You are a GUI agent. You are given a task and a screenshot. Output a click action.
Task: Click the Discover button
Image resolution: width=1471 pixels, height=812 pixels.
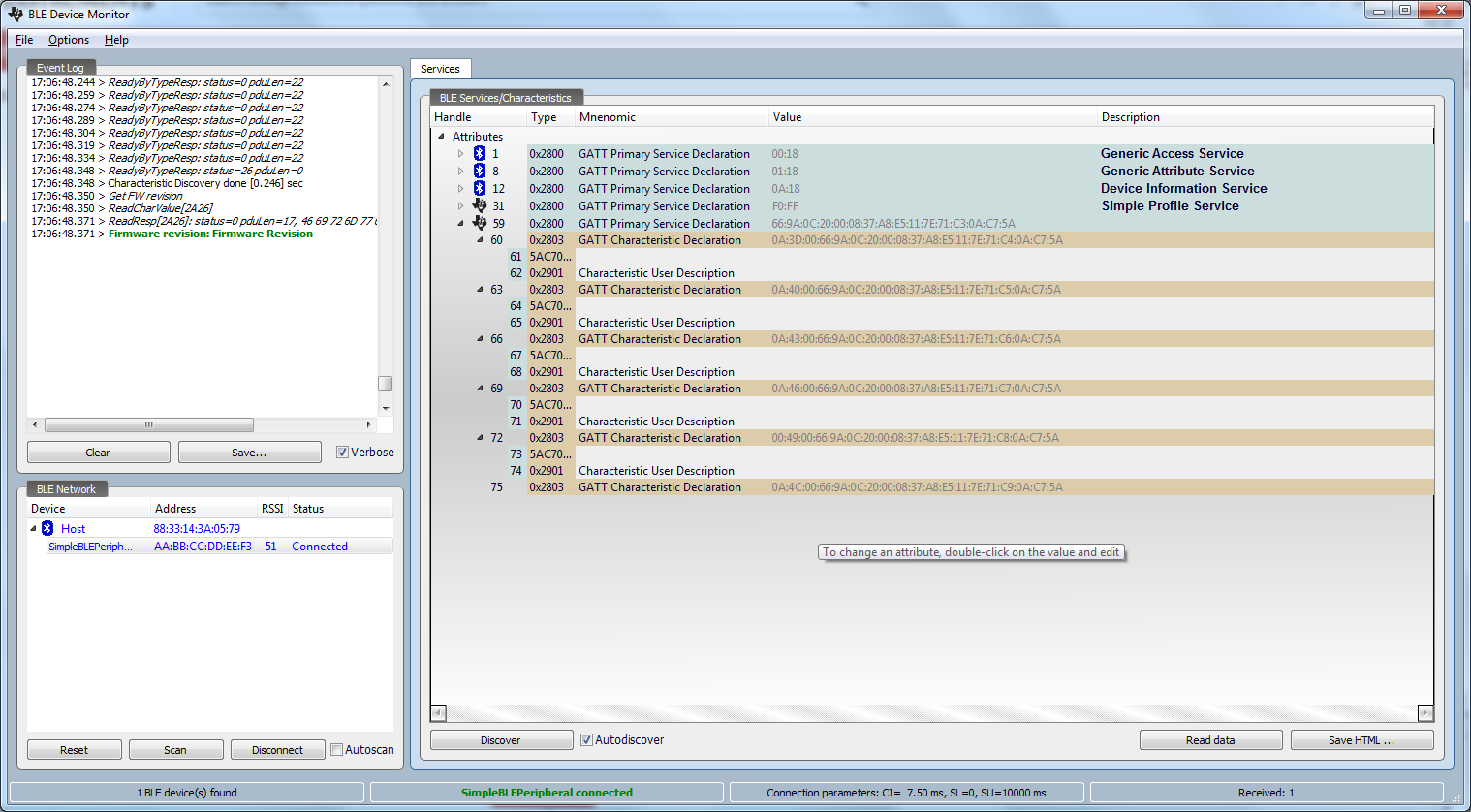tap(501, 740)
